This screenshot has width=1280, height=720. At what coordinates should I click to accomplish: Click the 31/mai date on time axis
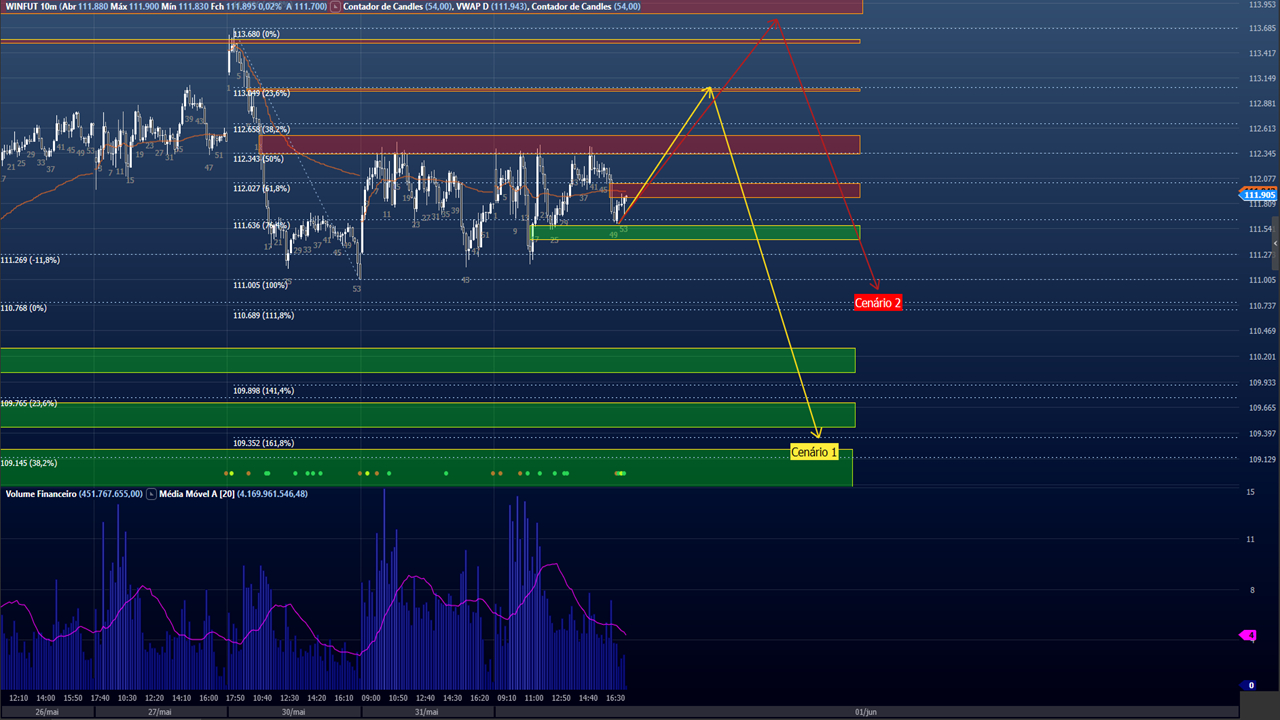point(426,712)
